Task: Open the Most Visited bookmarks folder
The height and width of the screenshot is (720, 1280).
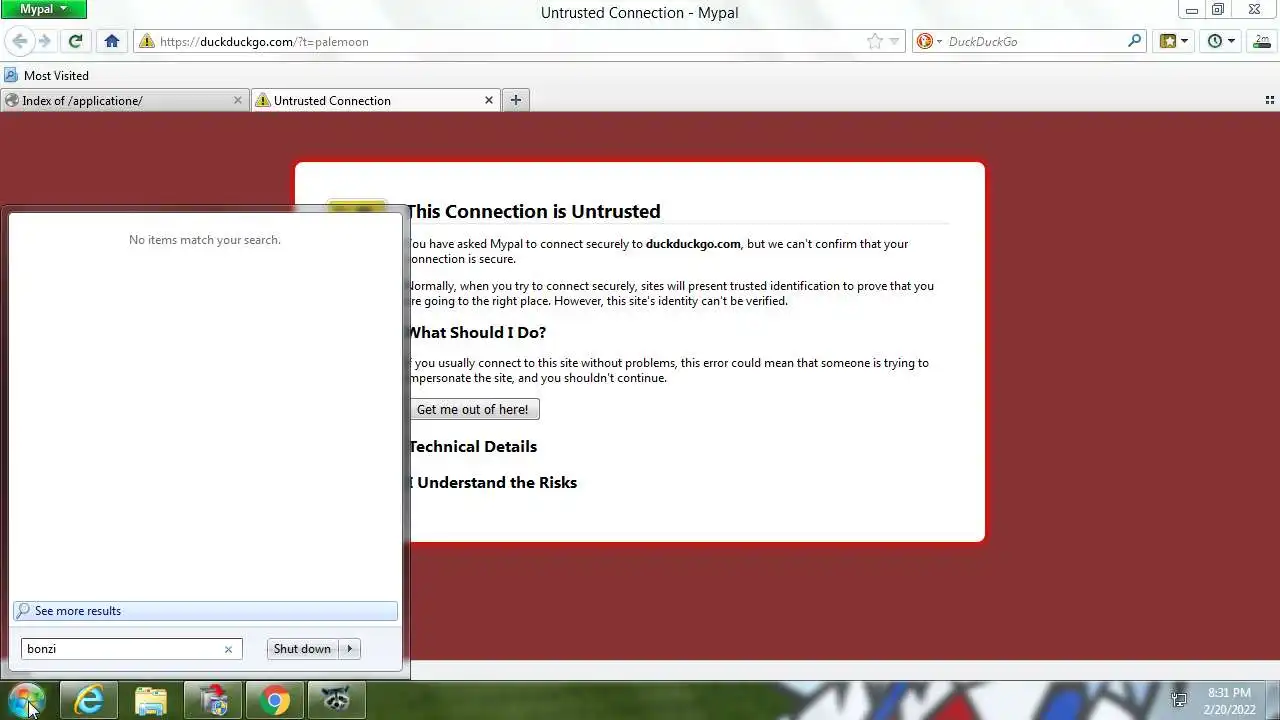Action: click(46, 75)
